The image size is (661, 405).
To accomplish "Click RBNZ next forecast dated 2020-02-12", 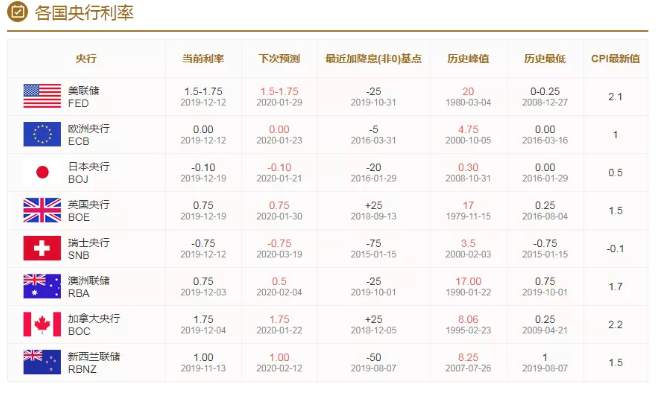I will point(279,362).
